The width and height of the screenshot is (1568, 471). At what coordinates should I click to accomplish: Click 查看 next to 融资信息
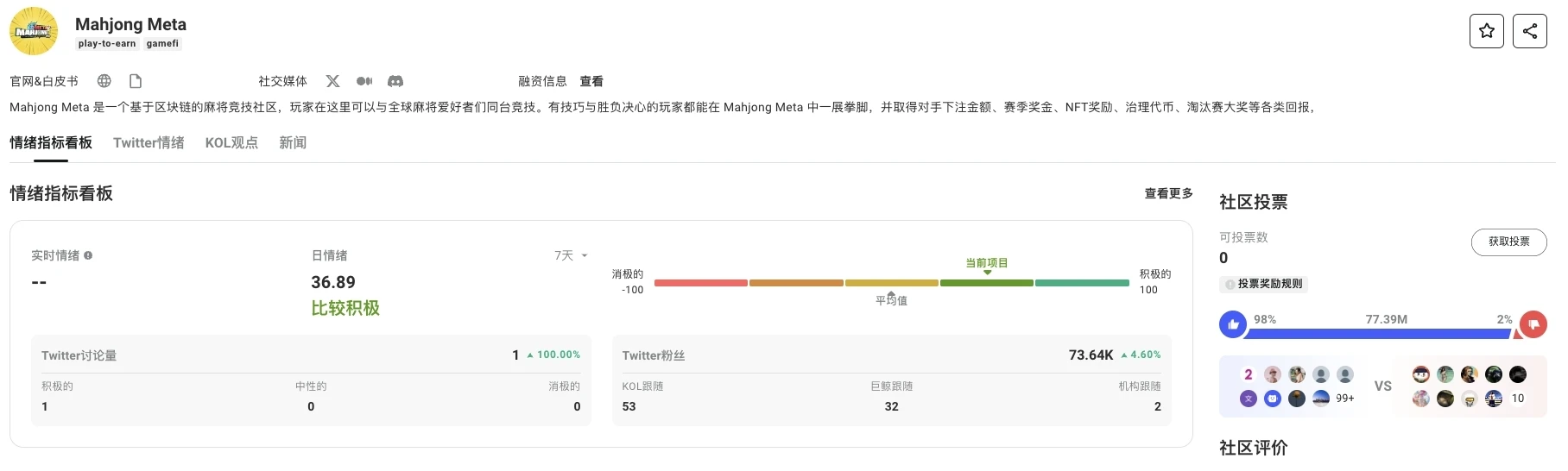coord(591,81)
